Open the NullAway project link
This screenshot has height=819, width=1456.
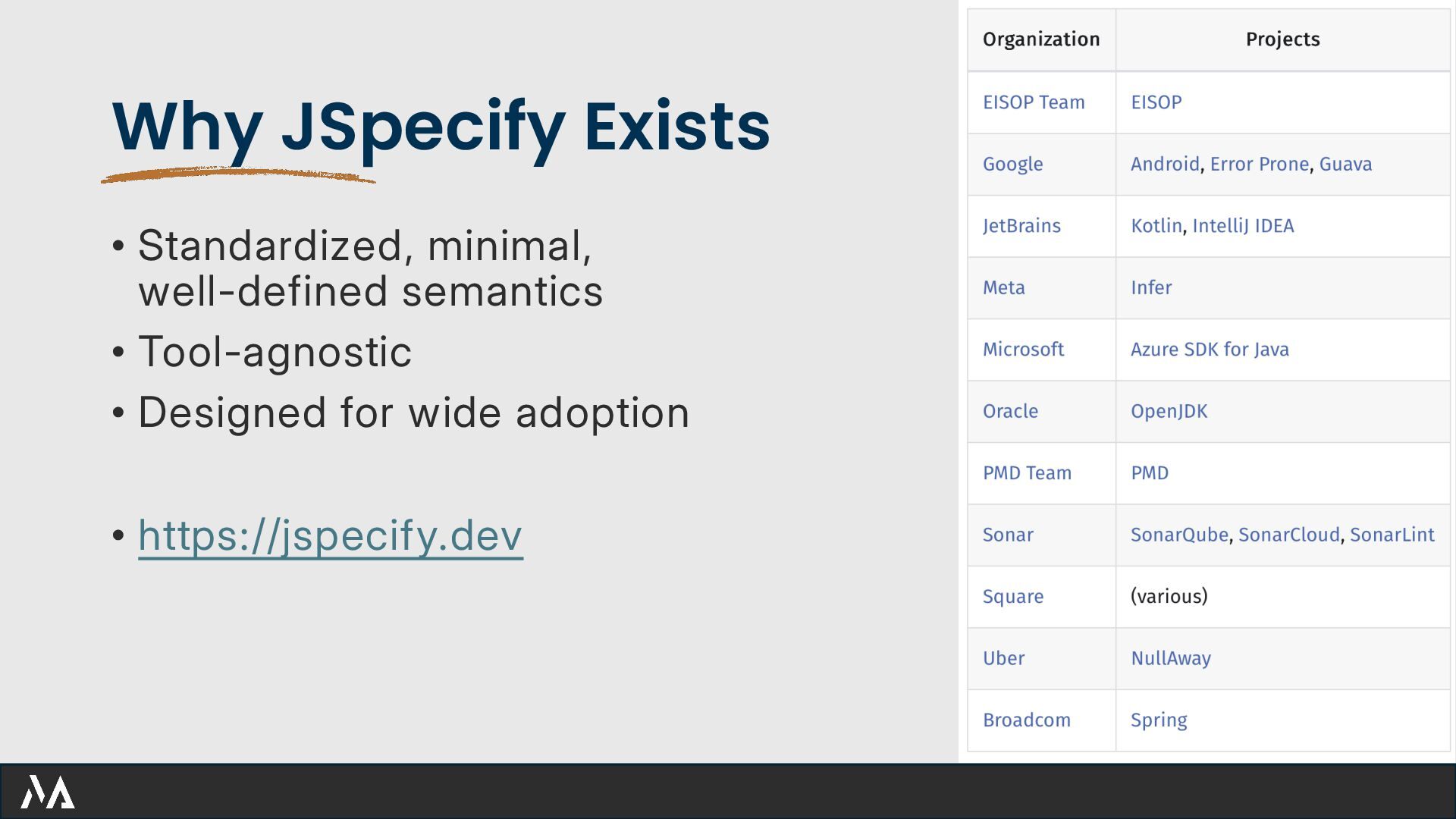[x=1170, y=658]
